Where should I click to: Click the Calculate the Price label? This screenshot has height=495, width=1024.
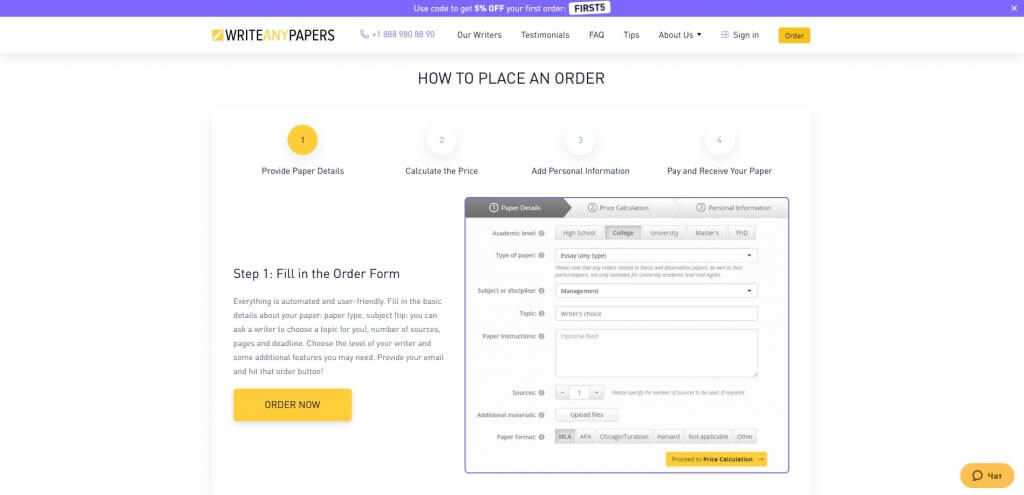point(441,171)
